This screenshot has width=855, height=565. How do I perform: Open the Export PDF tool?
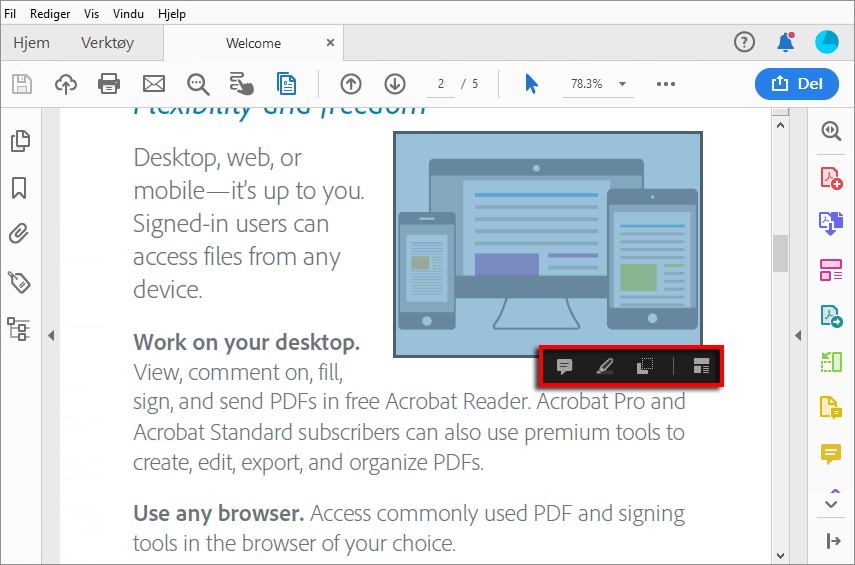coord(832,316)
